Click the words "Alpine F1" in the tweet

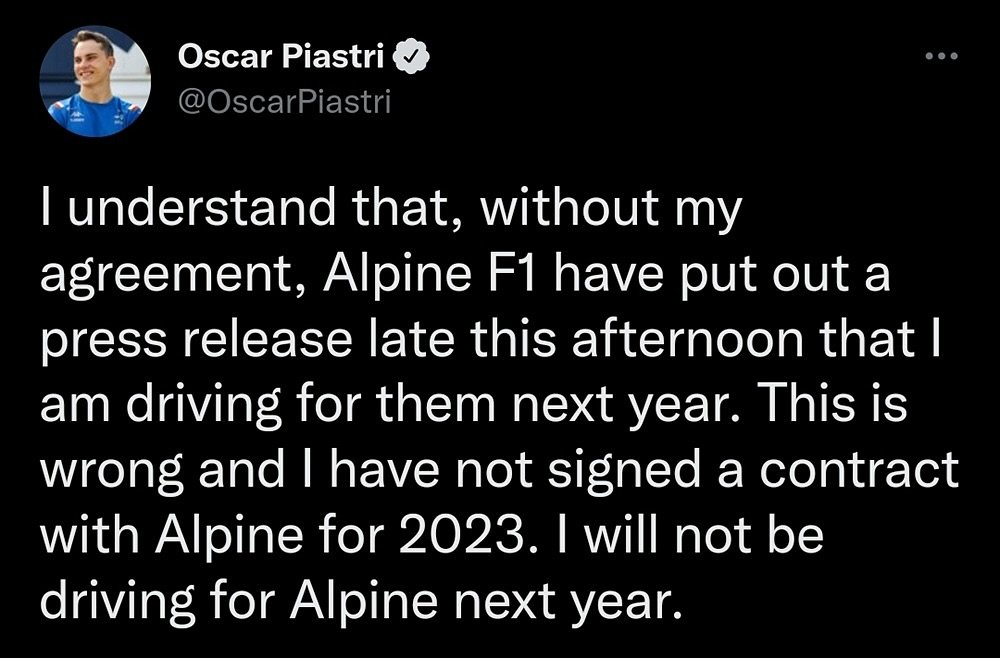(x=434, y=275)
